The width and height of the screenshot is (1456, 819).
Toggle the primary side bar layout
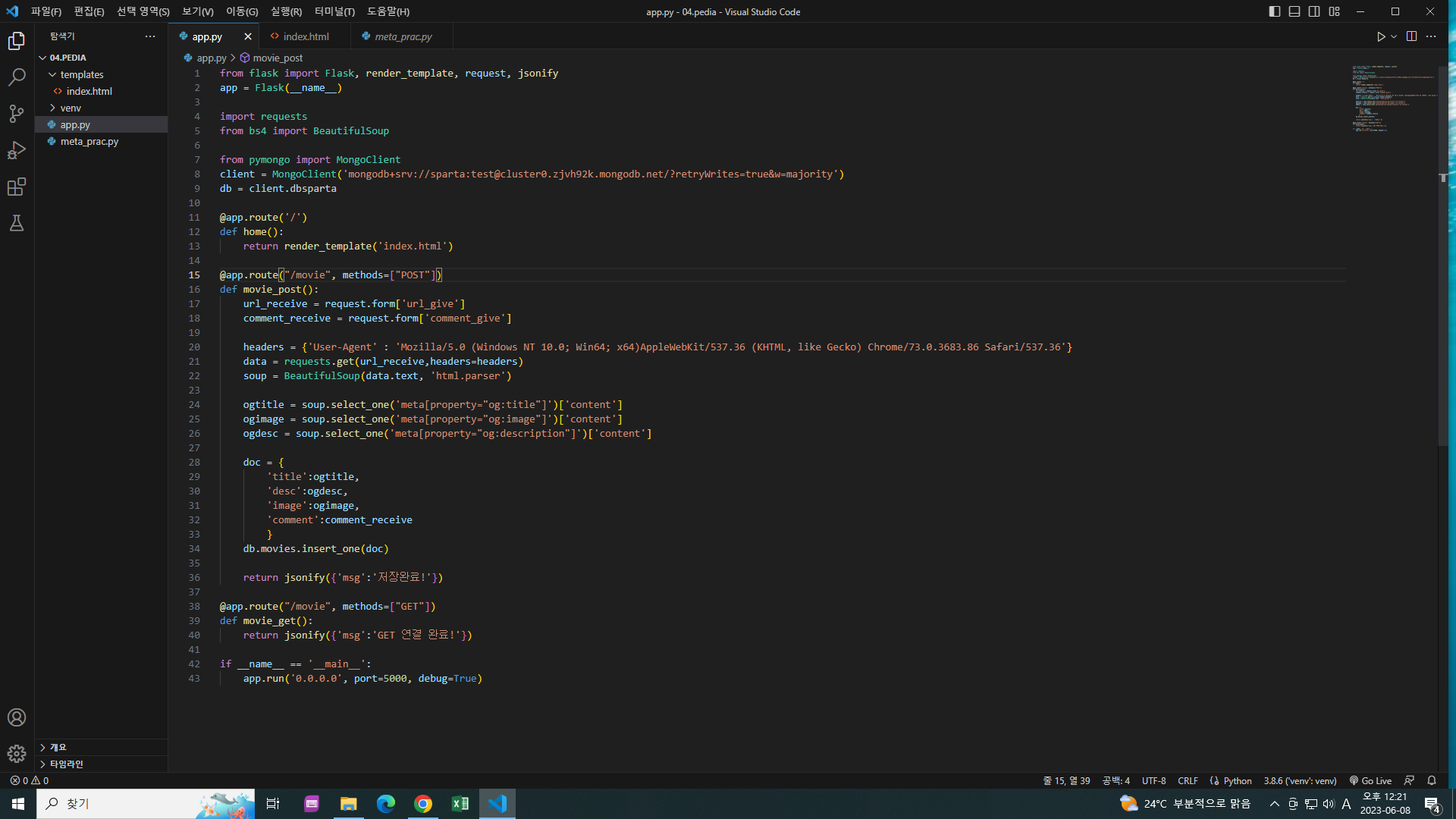point(1275,11)
